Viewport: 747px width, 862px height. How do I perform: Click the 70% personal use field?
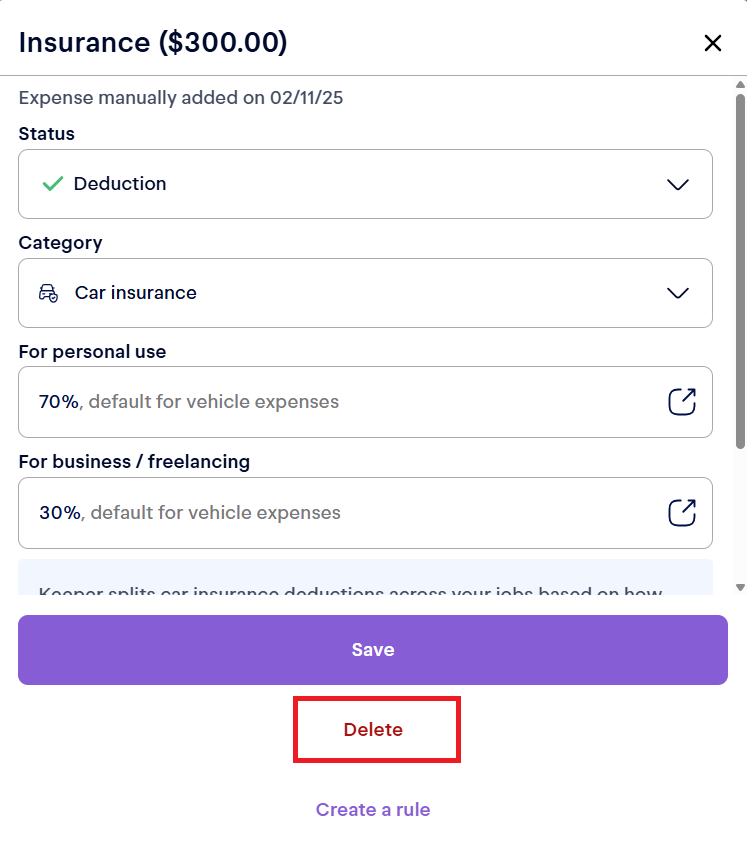340,402
